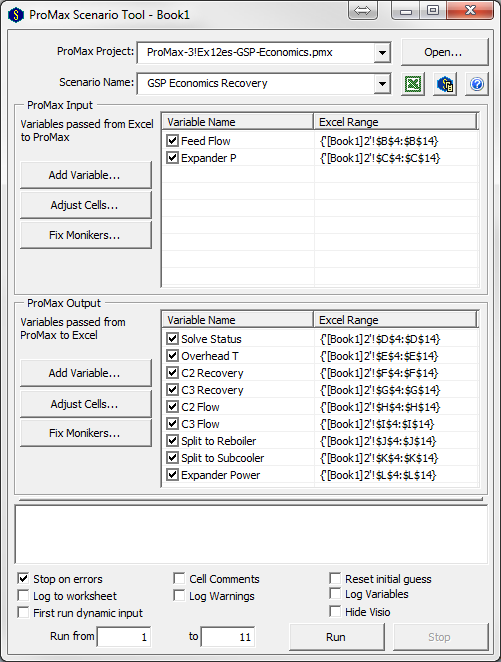Select the C3 Flow range $I$4:$I$14
The image size is (501, 662).
pyautogui.click(x=377, y=424)
